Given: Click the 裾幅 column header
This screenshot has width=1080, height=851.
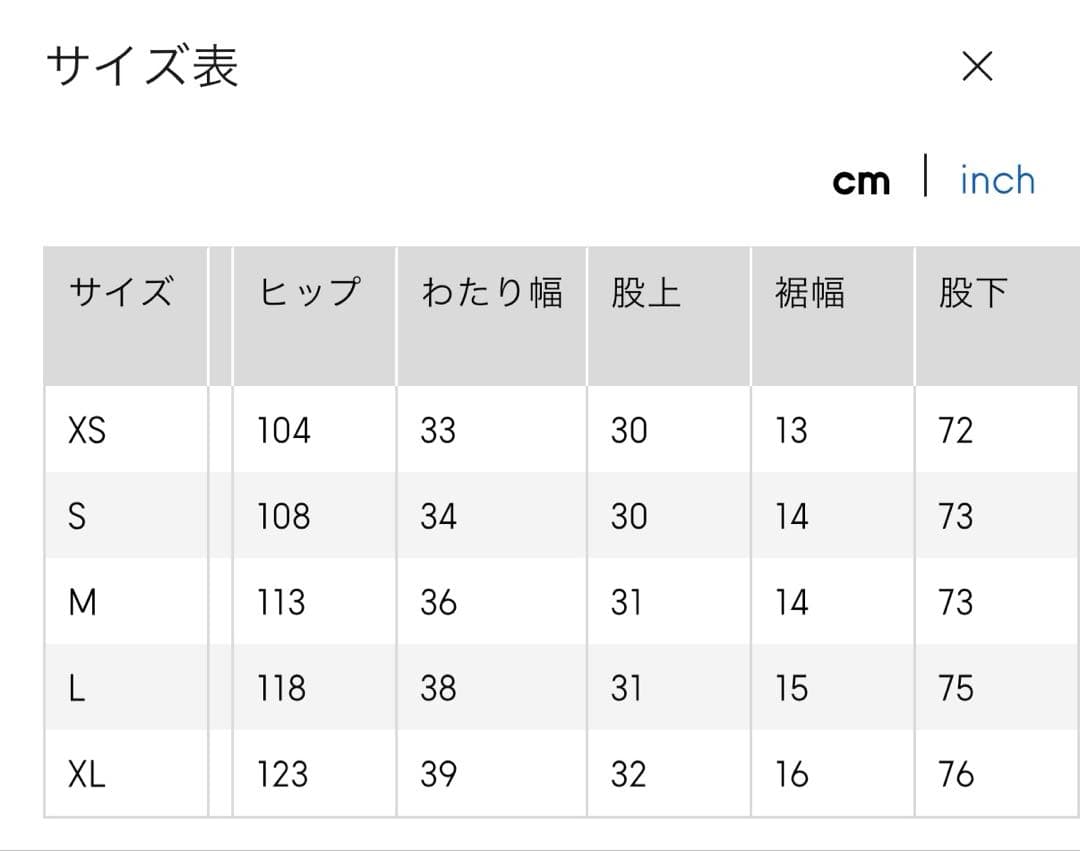Looking at the screenshot, I should point(810,293).
